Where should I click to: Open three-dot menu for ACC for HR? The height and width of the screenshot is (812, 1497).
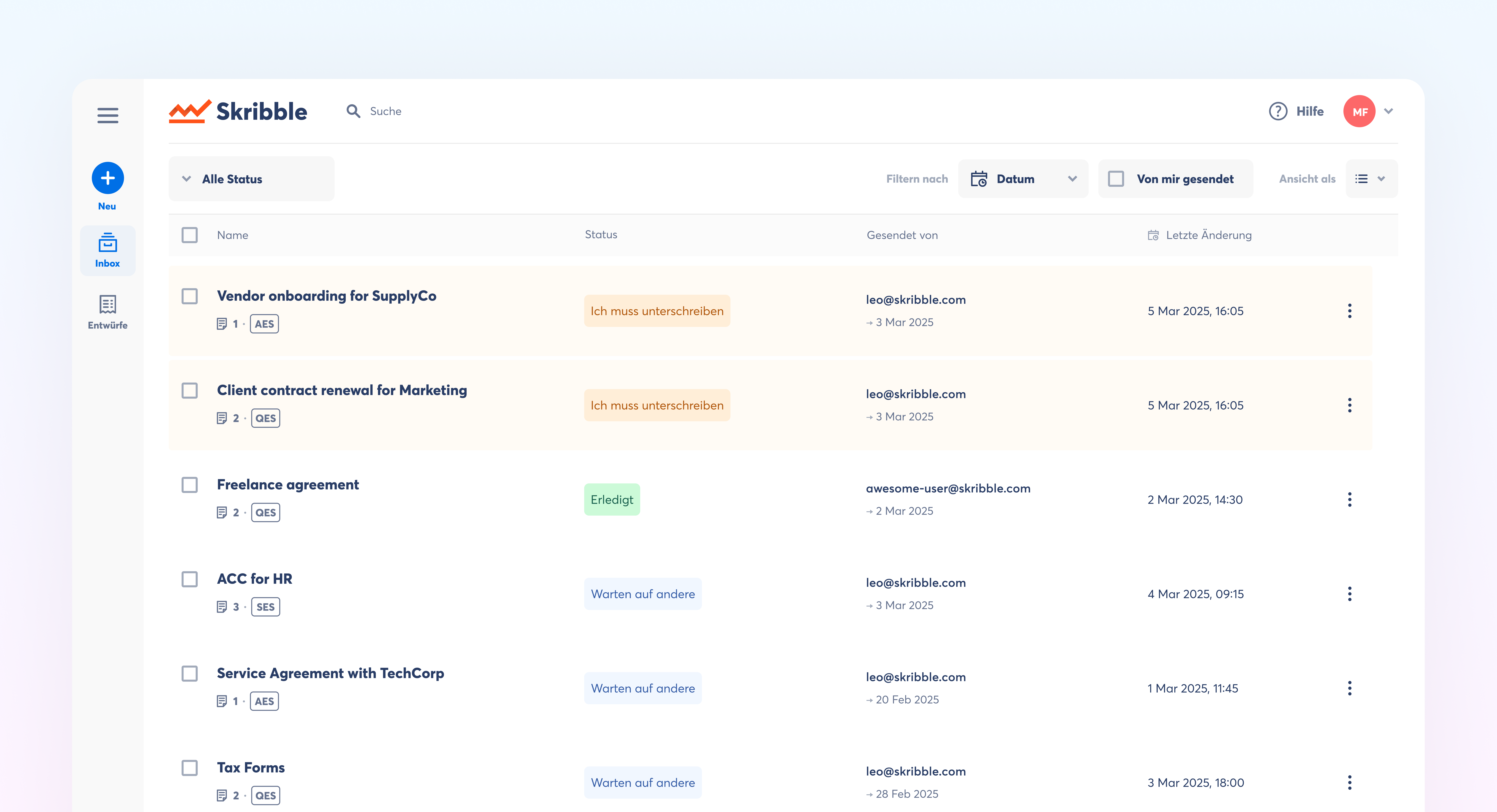coord(1349,594)
